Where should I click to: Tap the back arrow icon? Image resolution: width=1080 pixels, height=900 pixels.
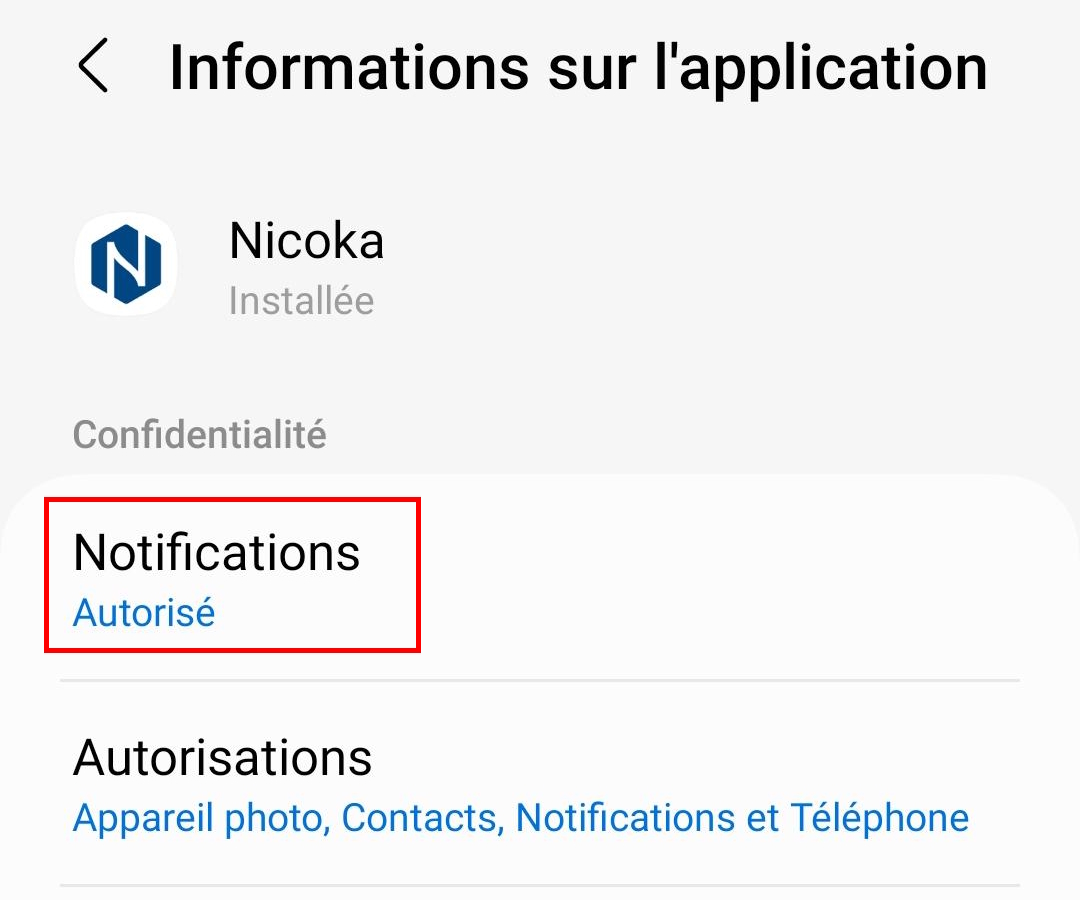[93, 68]
